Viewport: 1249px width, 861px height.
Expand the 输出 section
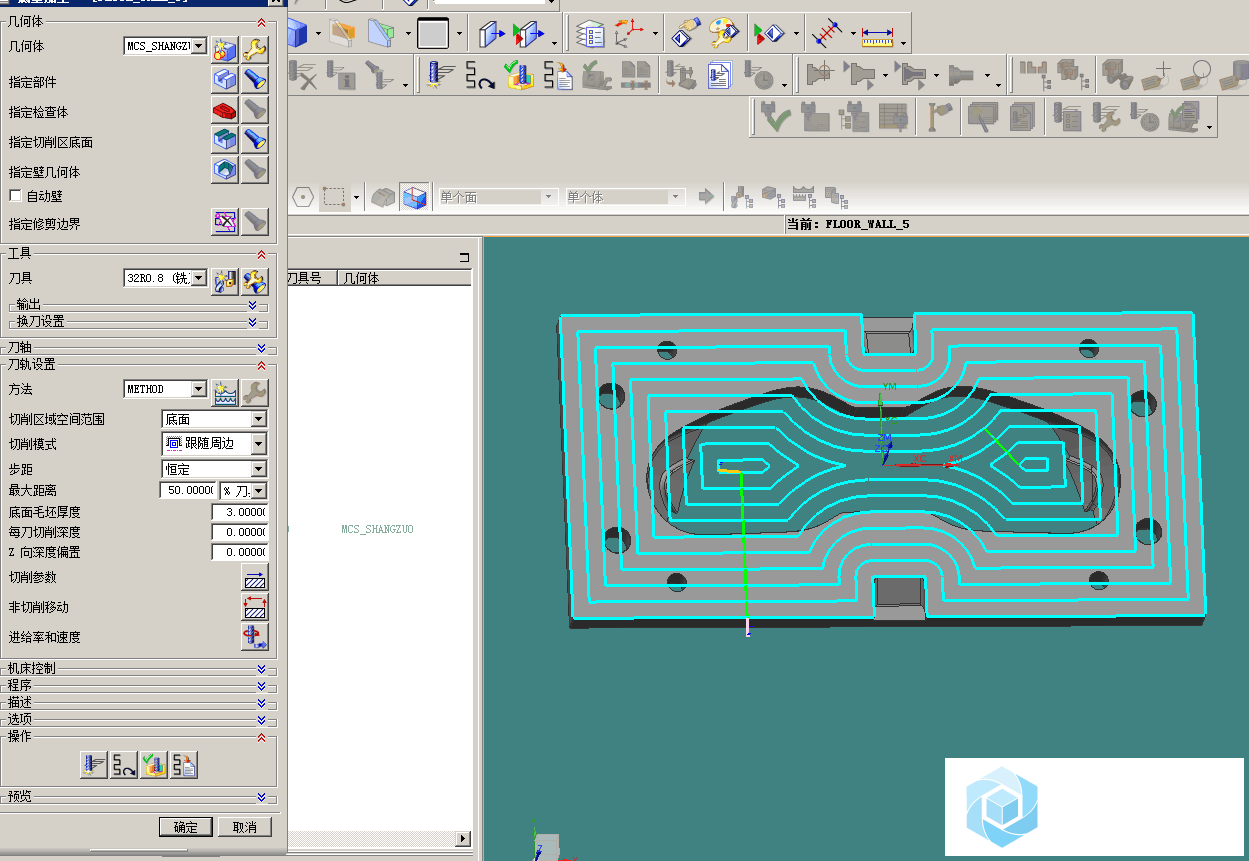click(252, 304)
